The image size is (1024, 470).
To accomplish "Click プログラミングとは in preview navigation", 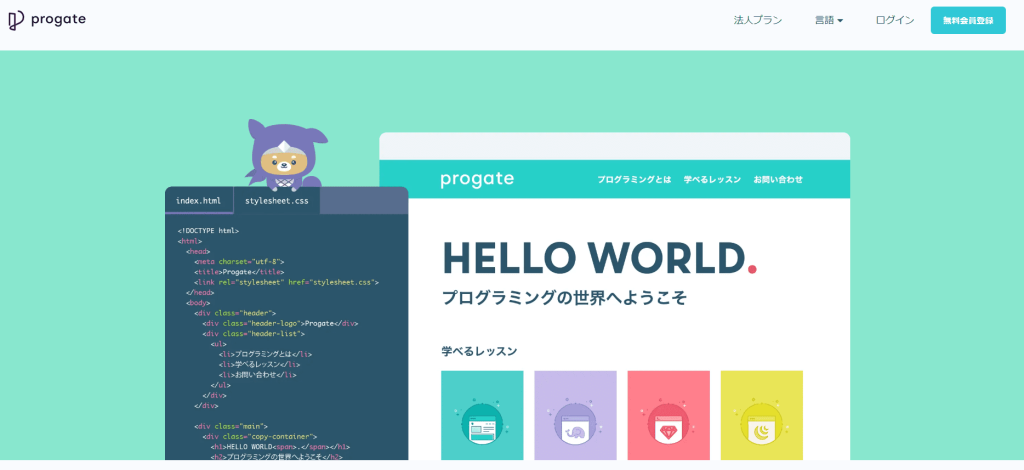I will [634, 180].
